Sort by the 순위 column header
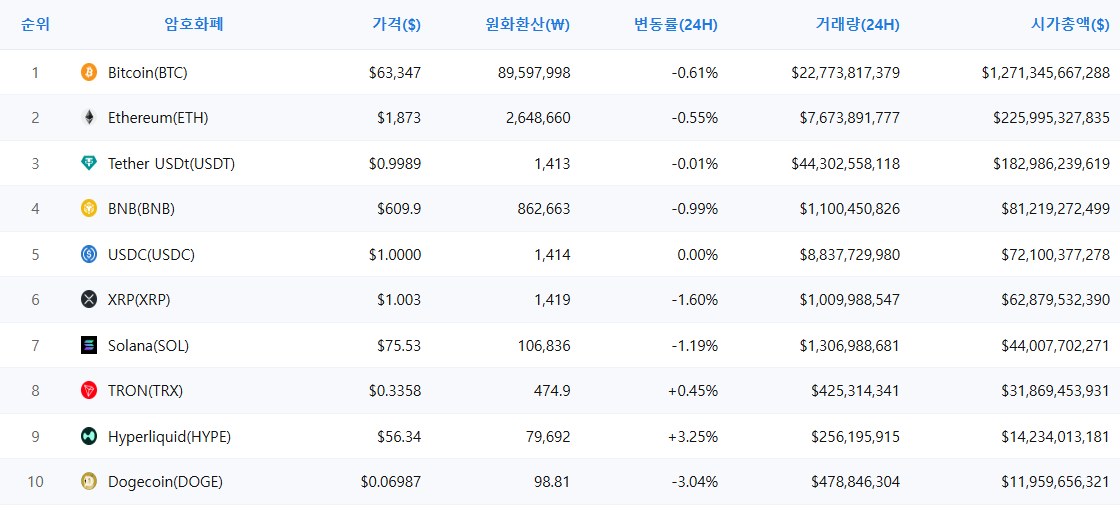This screenshot has height=514, width=1120. click(x=36, y=24)
